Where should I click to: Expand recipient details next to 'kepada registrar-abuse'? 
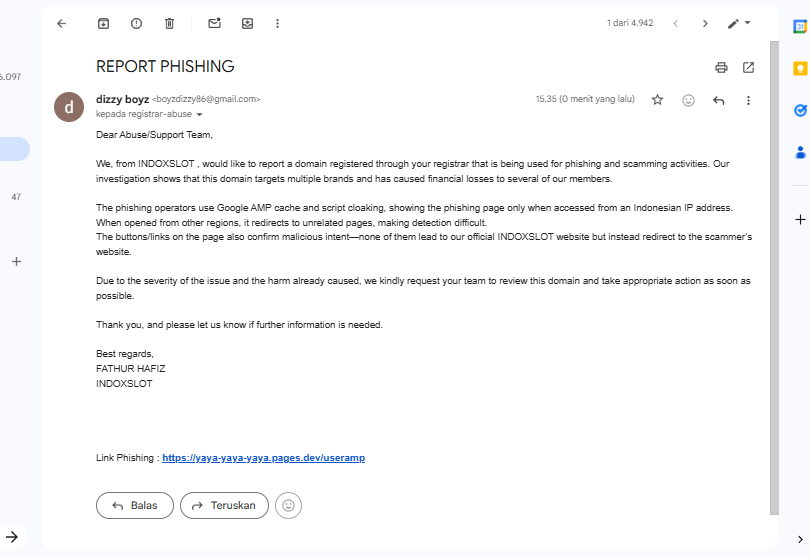tap(199, 115)
